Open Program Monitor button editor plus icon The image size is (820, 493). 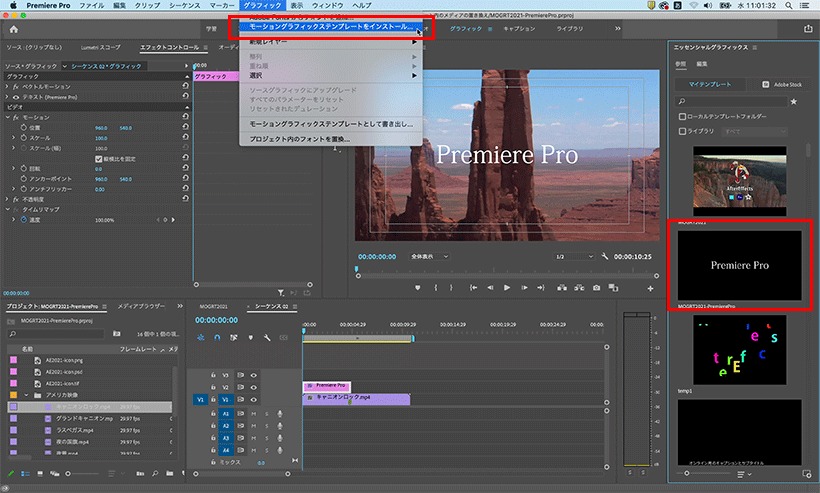point(650,288)
